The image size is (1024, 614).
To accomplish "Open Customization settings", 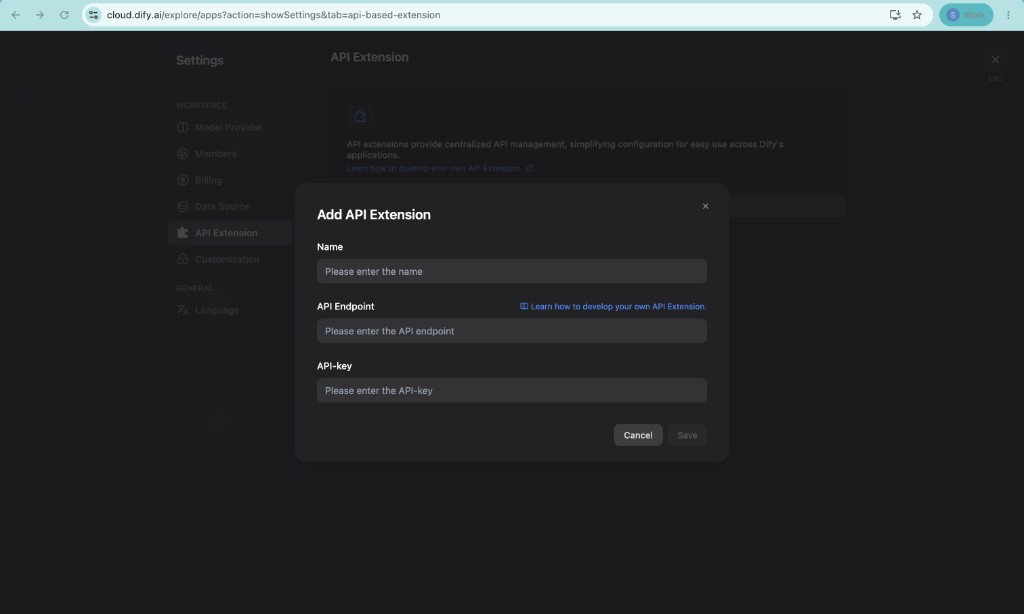I will coord(227,259).
